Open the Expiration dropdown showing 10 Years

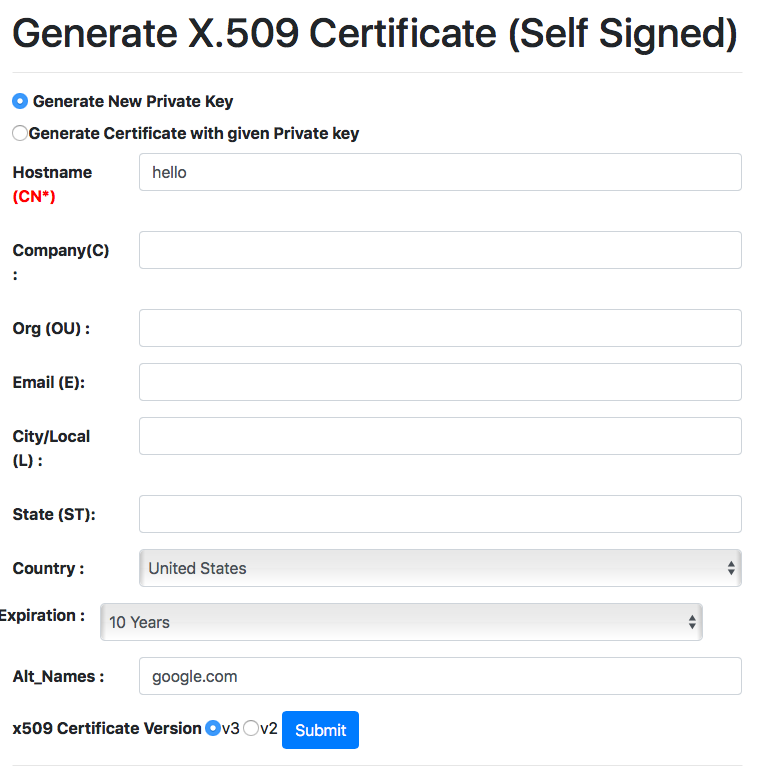coord(401,622)
